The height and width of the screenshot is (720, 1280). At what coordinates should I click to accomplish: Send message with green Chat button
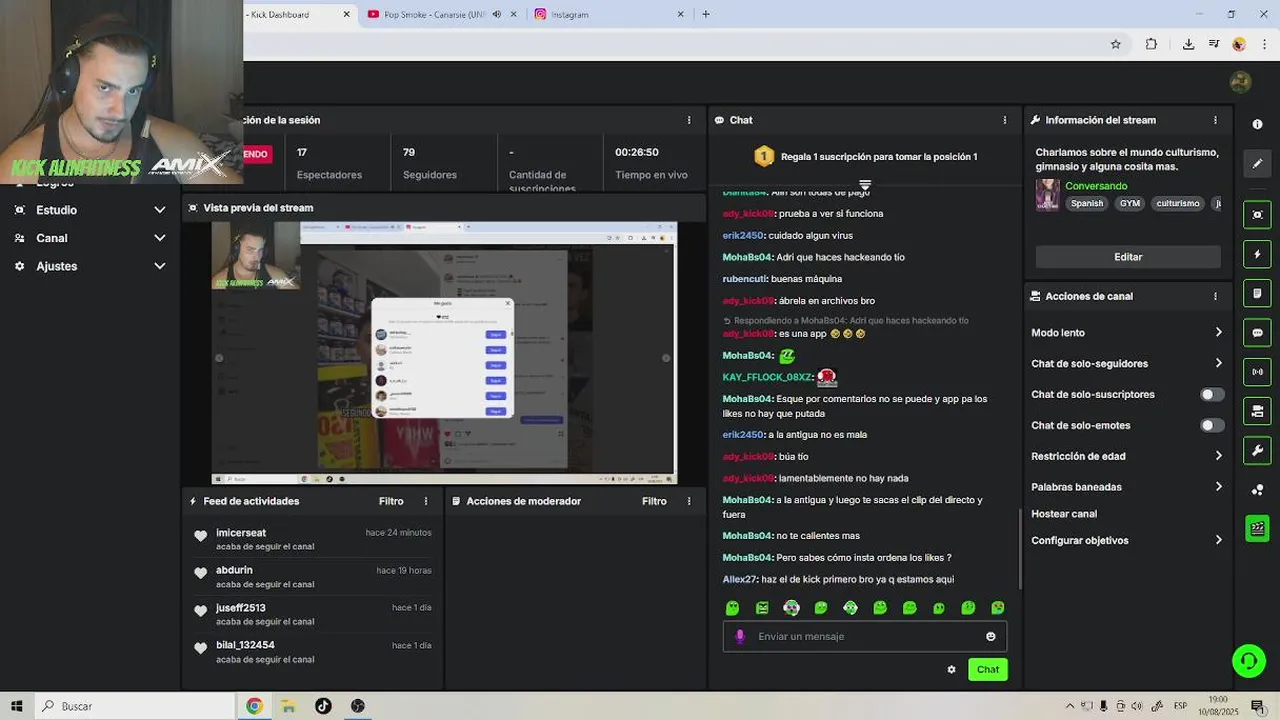pos(988,669)
